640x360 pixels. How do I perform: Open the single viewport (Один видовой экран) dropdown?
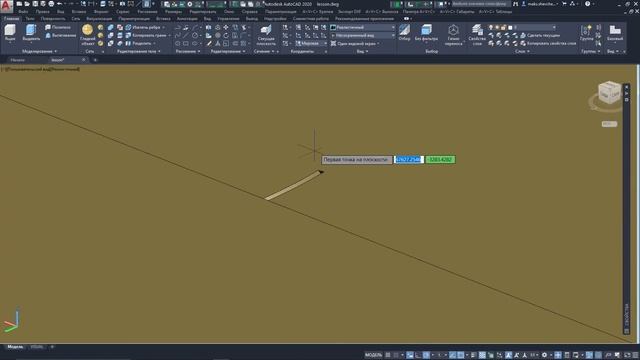click(355, 43)
